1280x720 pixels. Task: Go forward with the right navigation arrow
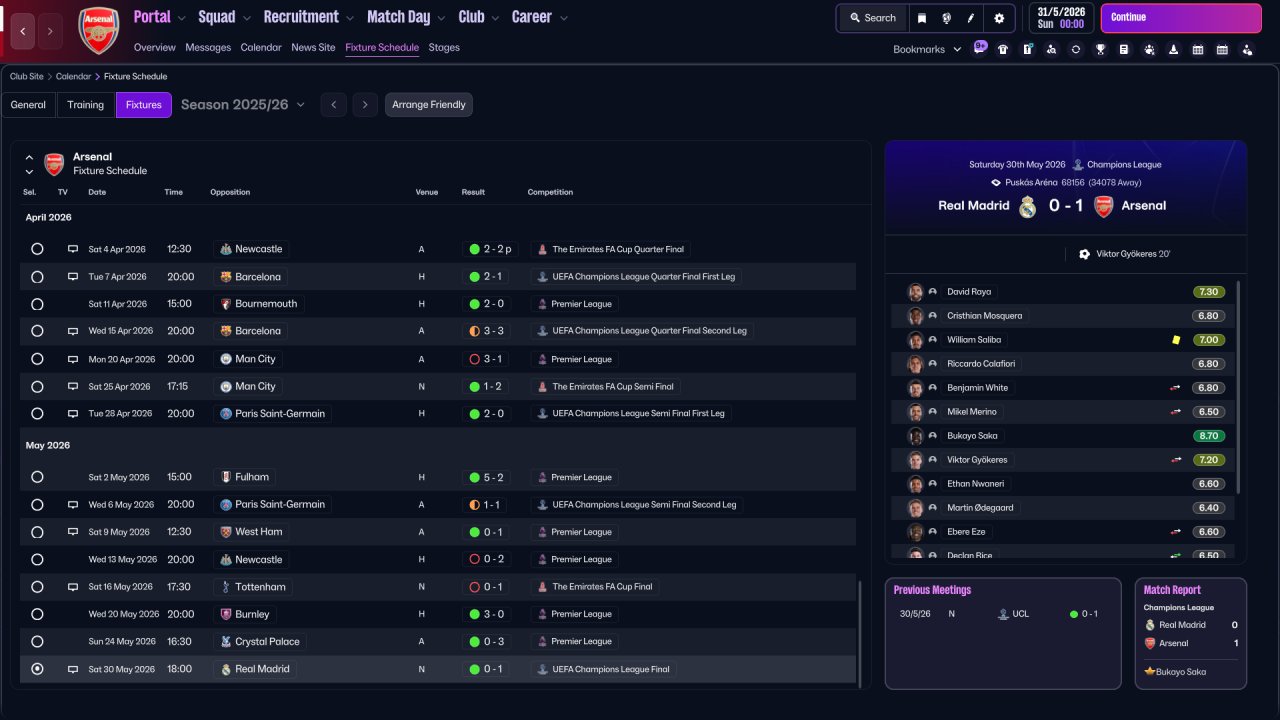click(x=50, y=31)
